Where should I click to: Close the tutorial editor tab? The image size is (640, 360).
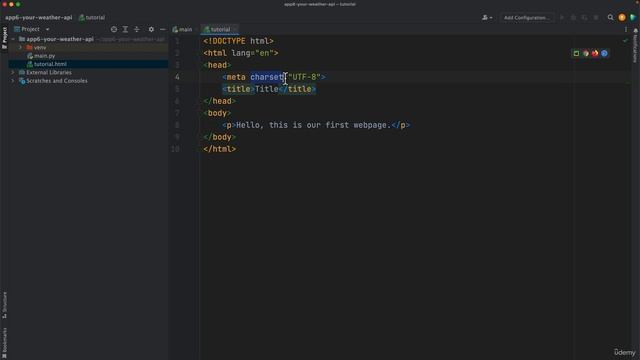pyautogui.click(x=236, y=29)
